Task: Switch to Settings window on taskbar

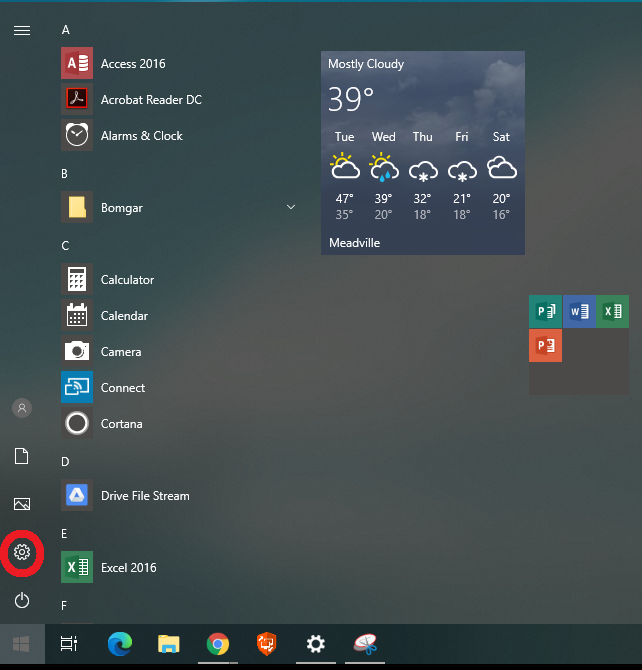Action: [x=316, y=644]
